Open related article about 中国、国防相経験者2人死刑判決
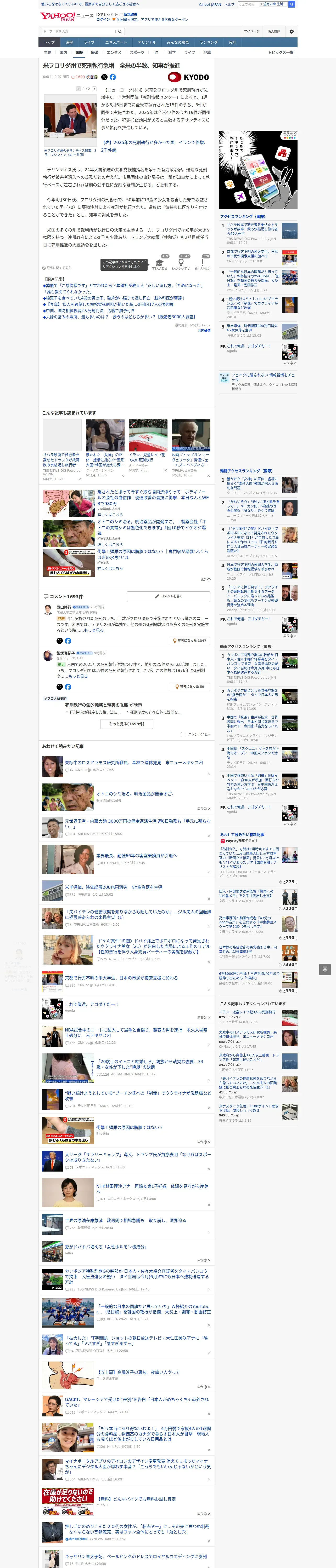This screenshot has width=336, height=1568. [89, 310]
